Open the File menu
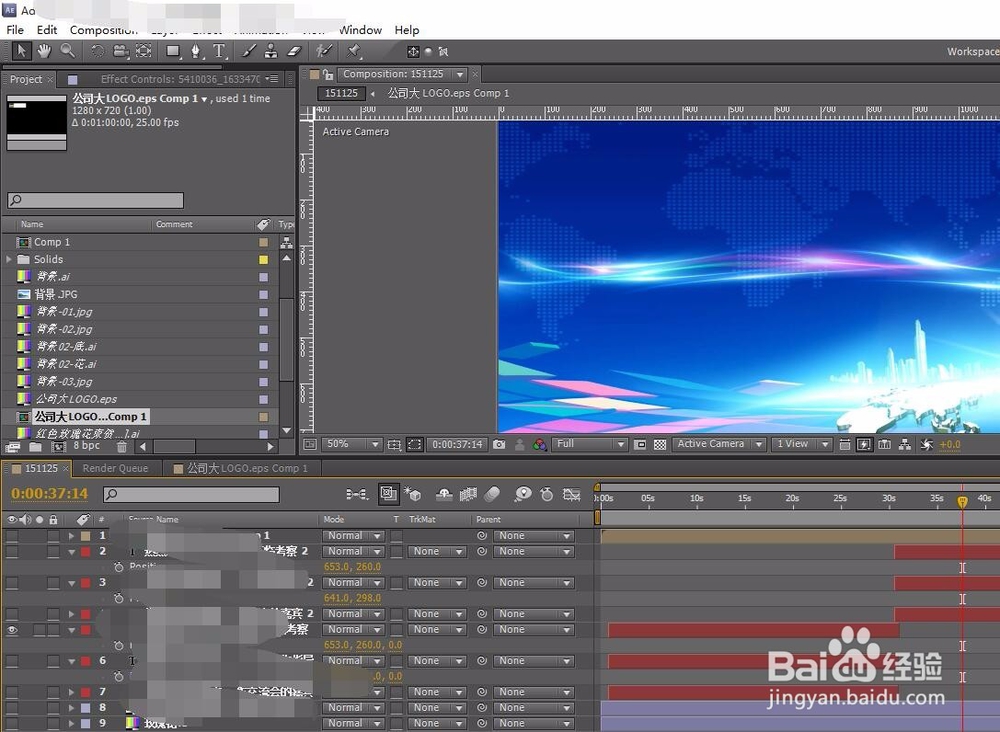 (15, 30)
